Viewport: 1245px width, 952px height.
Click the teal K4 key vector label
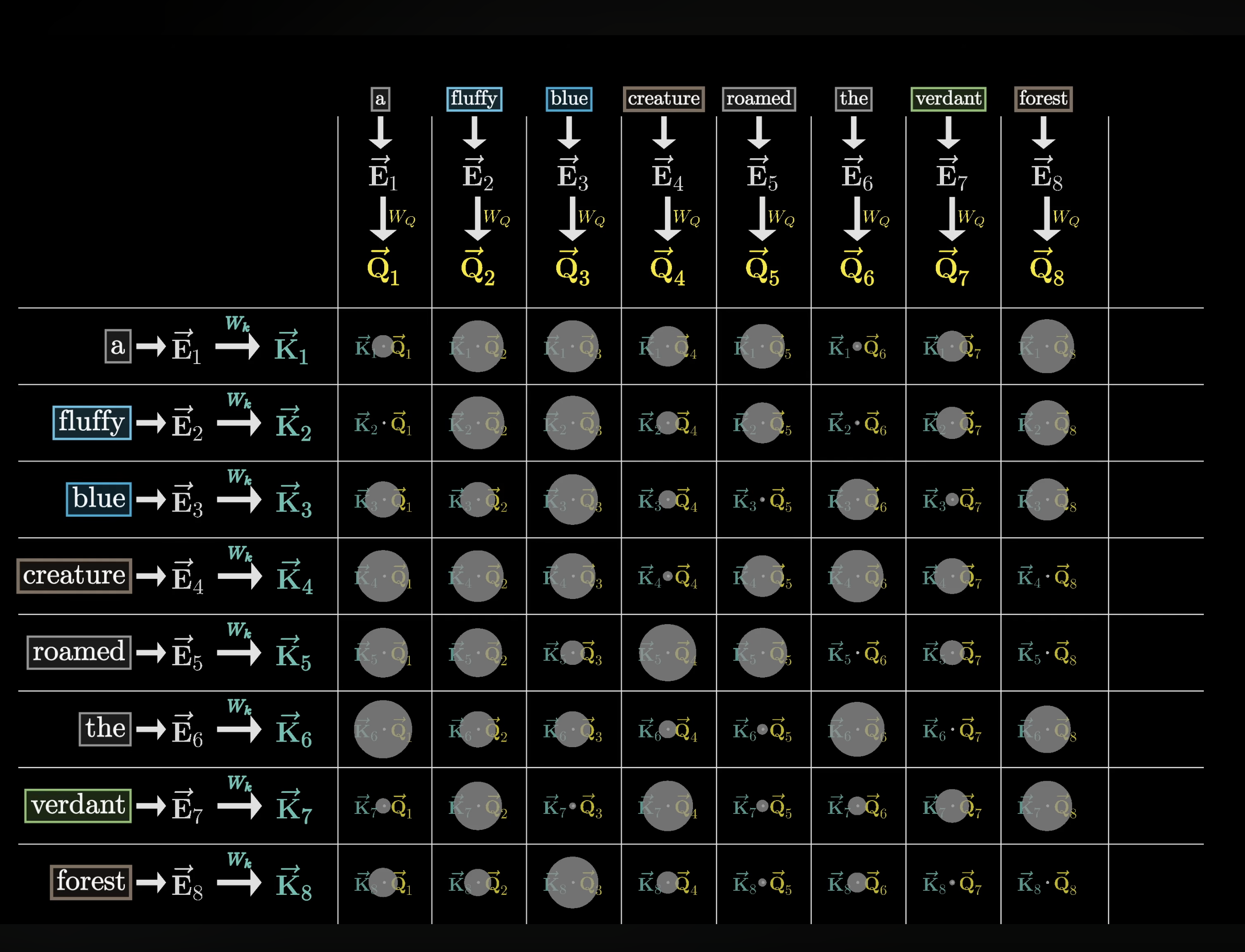pyautogui.click(x=294, y=577)
